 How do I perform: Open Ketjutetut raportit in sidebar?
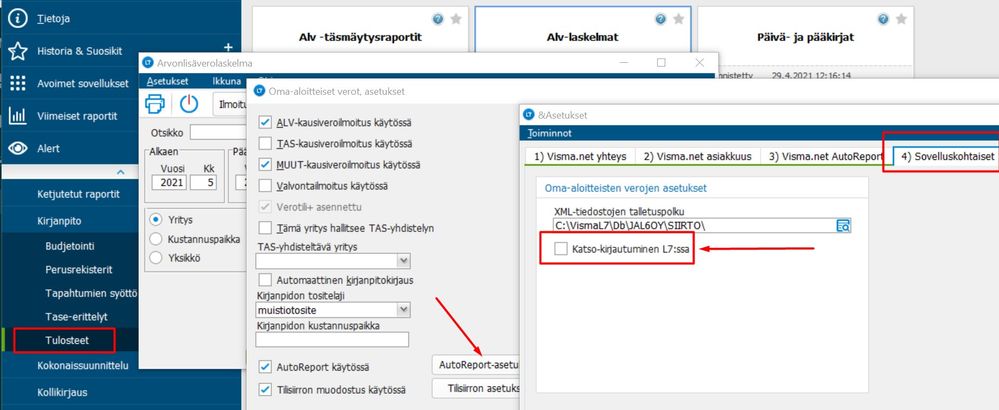click(78, 194)
